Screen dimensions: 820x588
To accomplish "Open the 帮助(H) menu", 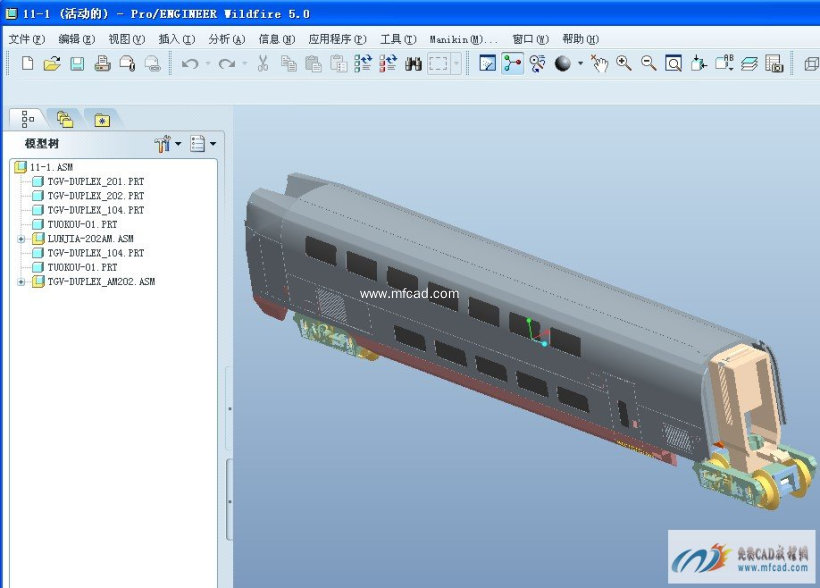I will tap(580, 39).
